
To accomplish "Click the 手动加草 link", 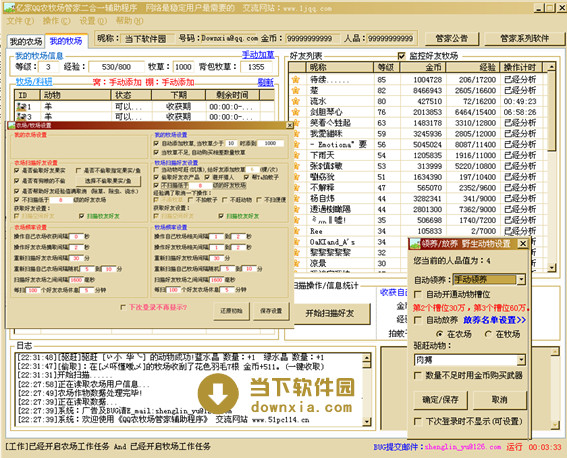I will (x=258, y=55).
